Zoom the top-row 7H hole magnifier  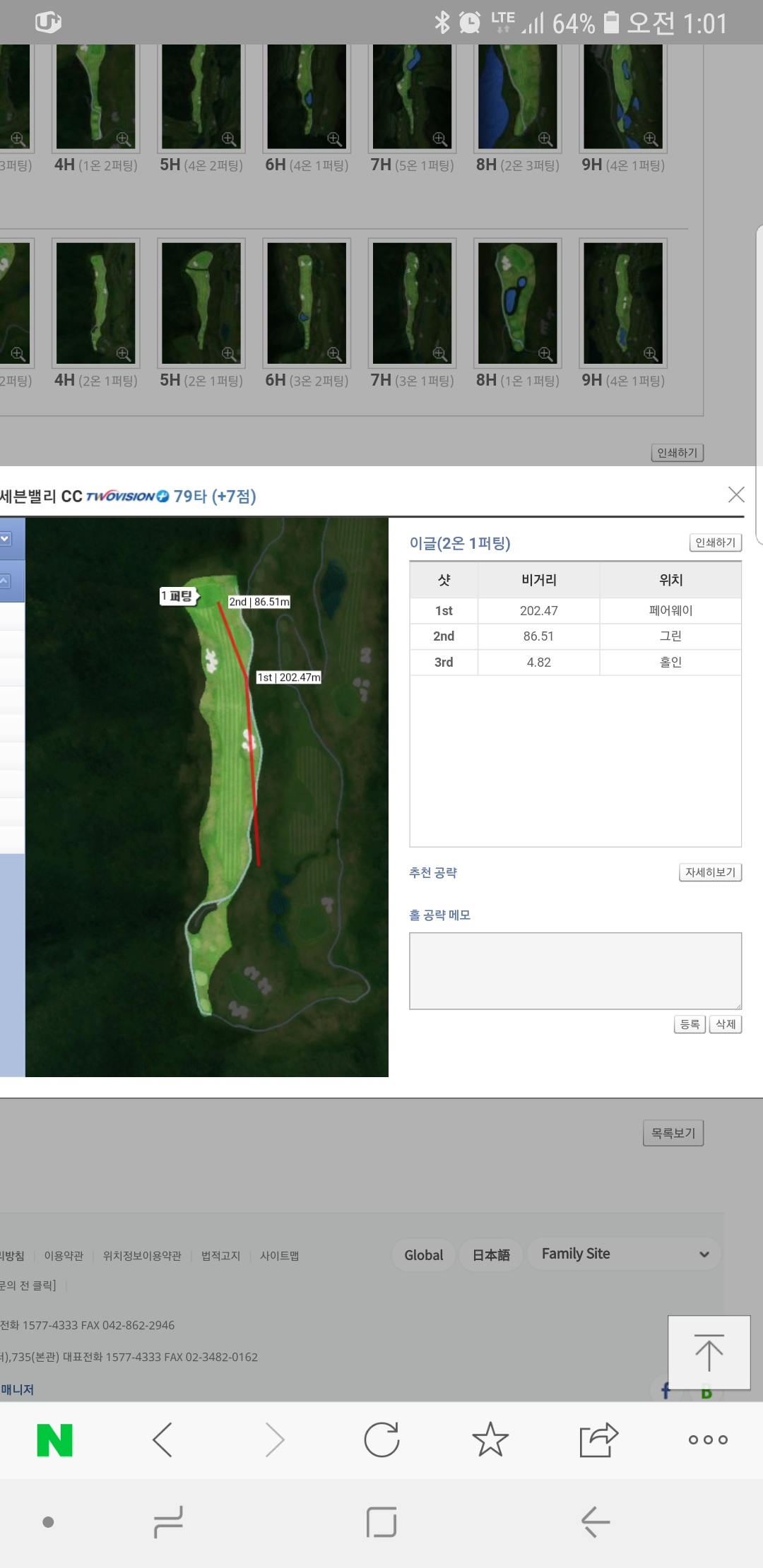click(439, 138)
